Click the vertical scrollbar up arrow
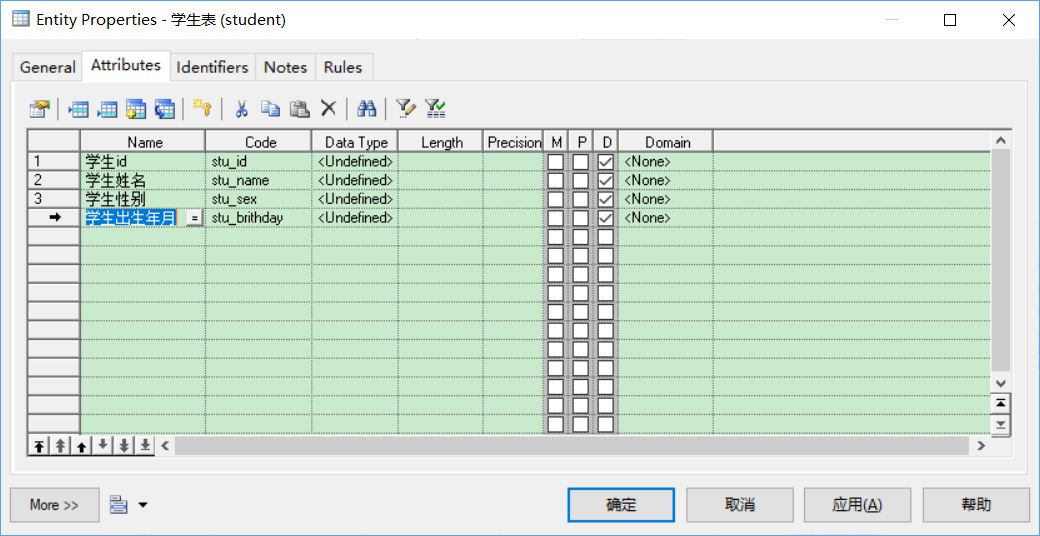 1002,141
